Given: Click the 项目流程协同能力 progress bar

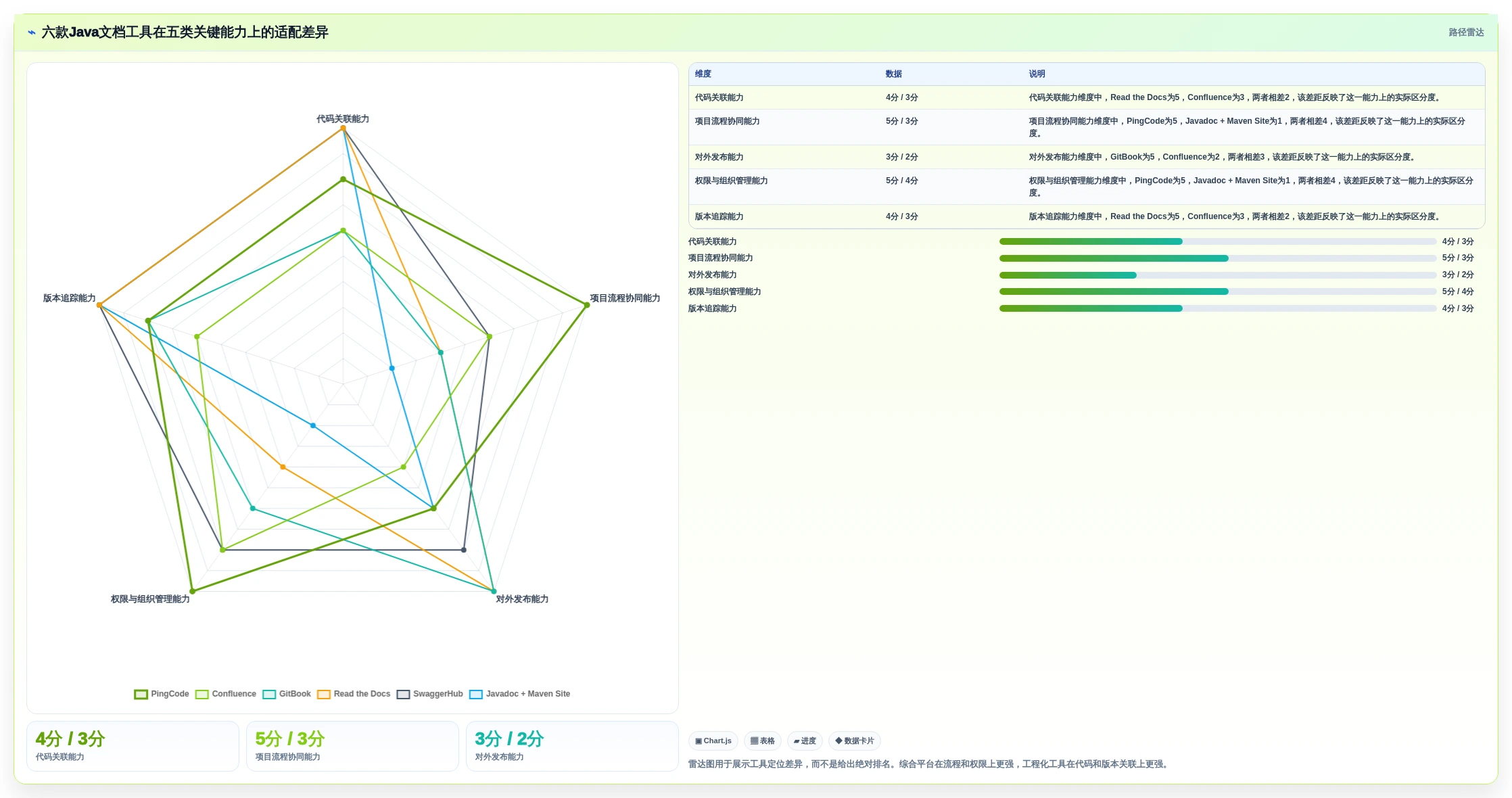Looking at the screenshot, I should point(1218,258).
